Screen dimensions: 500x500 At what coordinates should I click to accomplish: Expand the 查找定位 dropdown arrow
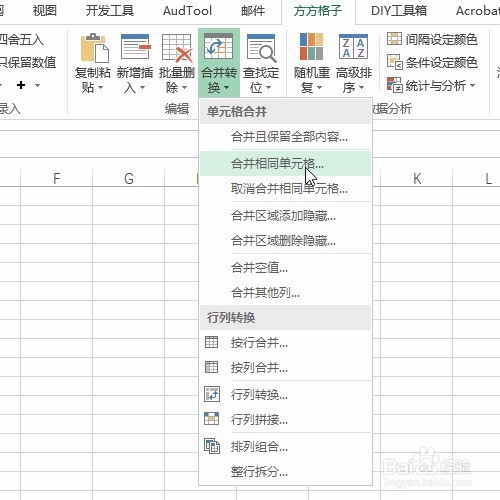click(x=268, y=88)
